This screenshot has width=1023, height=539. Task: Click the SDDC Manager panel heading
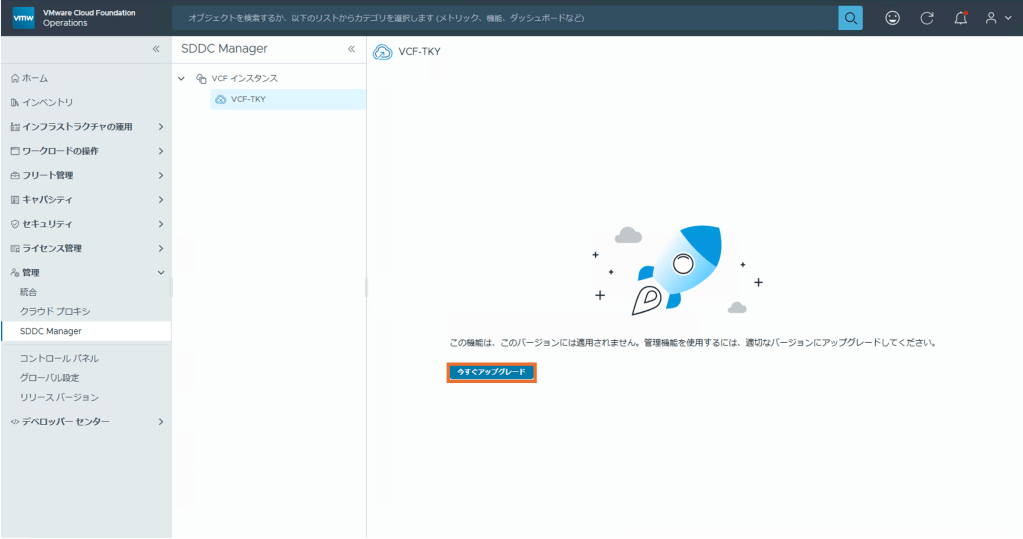click(224, 49)
